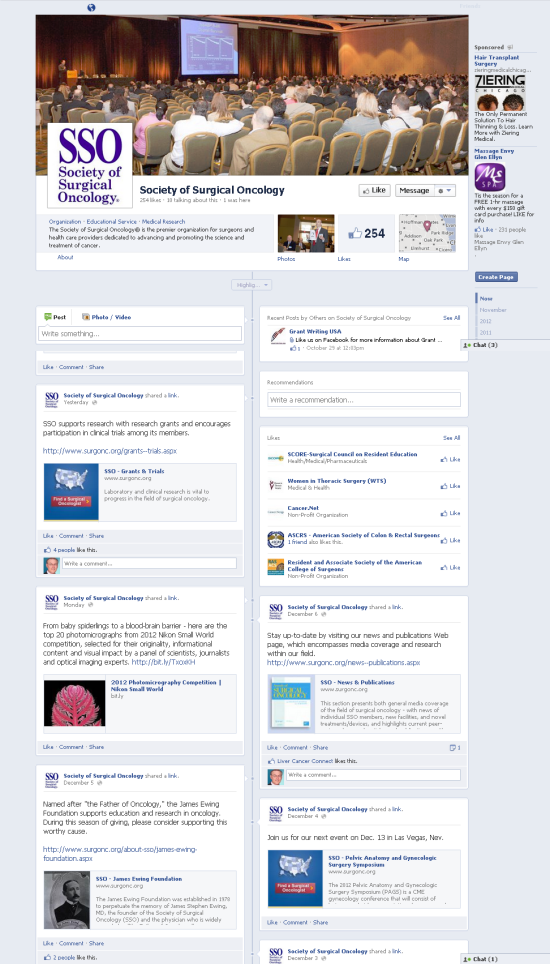Open 2012 Photomicrography Competition link title
The width and height of the screenshot is (550, 964).
pyautogui.click(x=166, y=685)
